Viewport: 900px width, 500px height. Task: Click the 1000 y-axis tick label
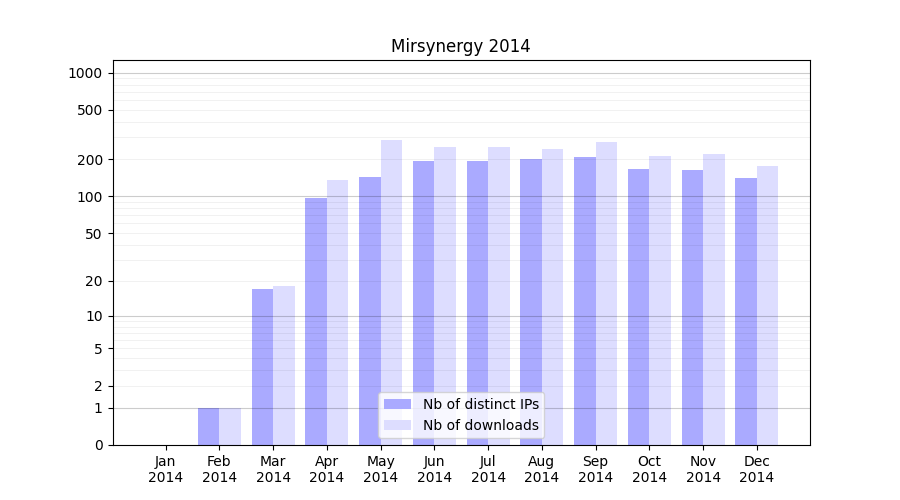click(x=85, y=73)
